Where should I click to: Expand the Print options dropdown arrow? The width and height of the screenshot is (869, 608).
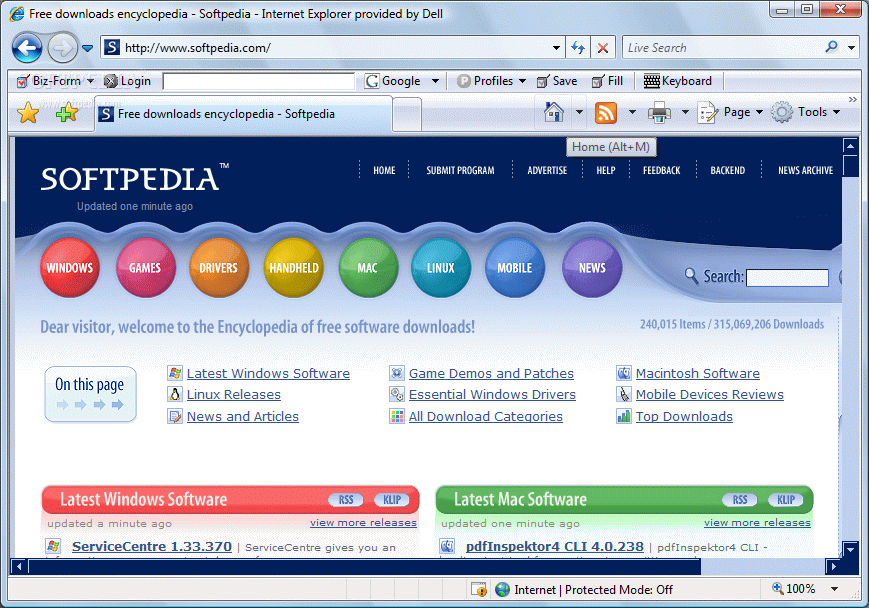click(x=685, y=112)
